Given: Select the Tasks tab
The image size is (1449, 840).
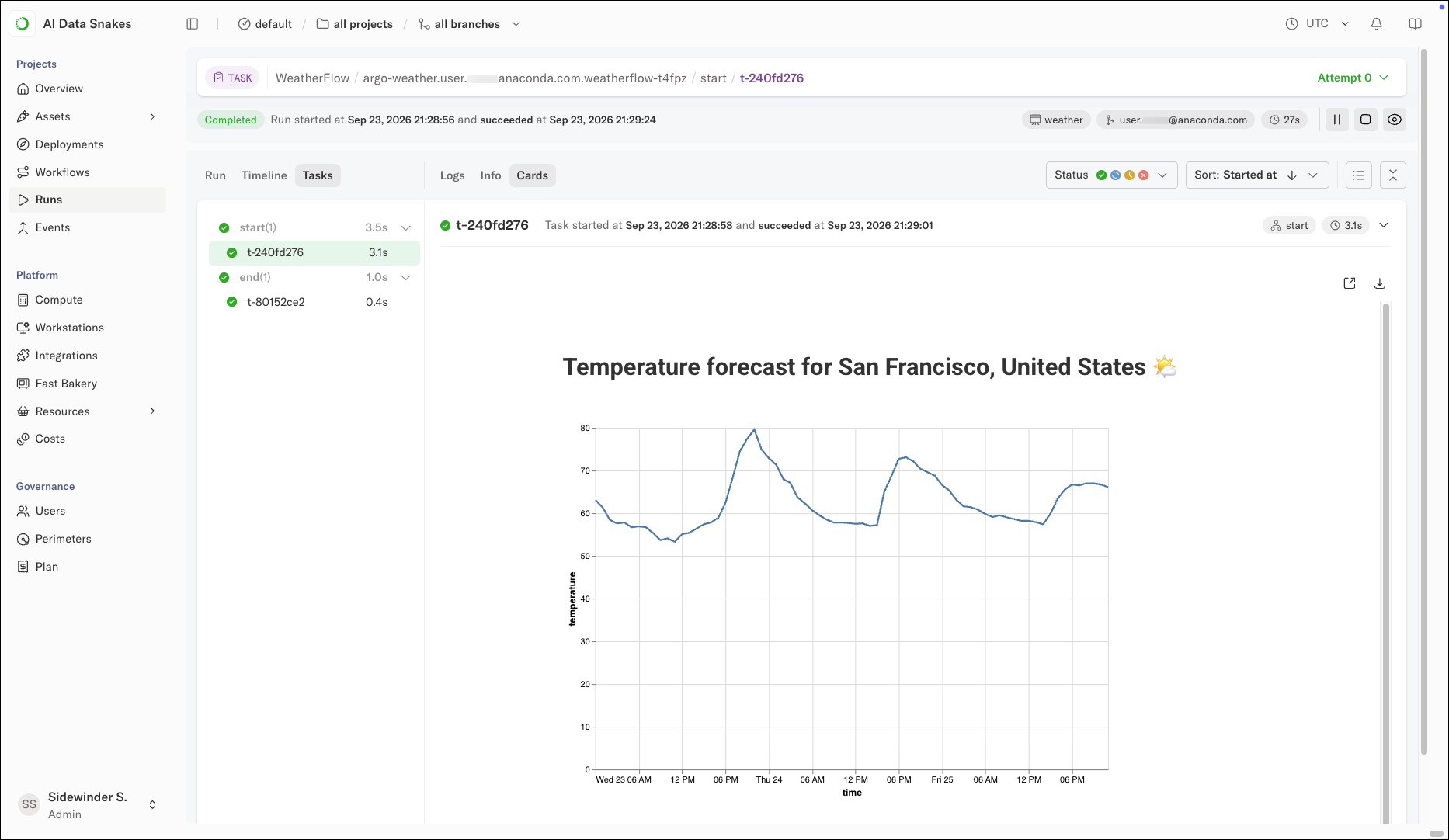Looking at the screenshot, I should [x=318, y=175].
